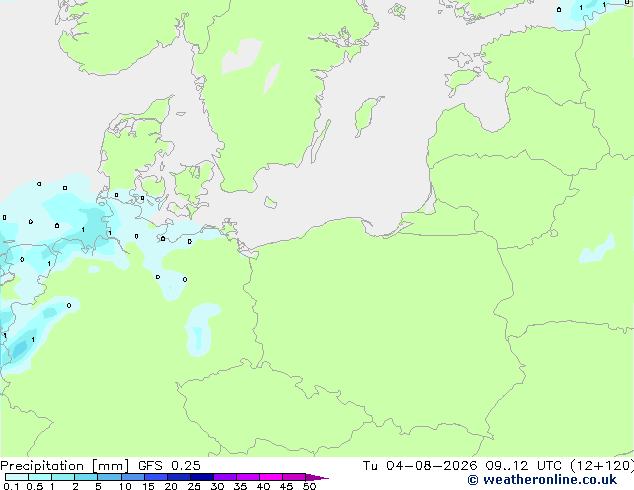634x490 pixels.
Task: Click the legend value label '0.1'
Action: coord(11,486)
